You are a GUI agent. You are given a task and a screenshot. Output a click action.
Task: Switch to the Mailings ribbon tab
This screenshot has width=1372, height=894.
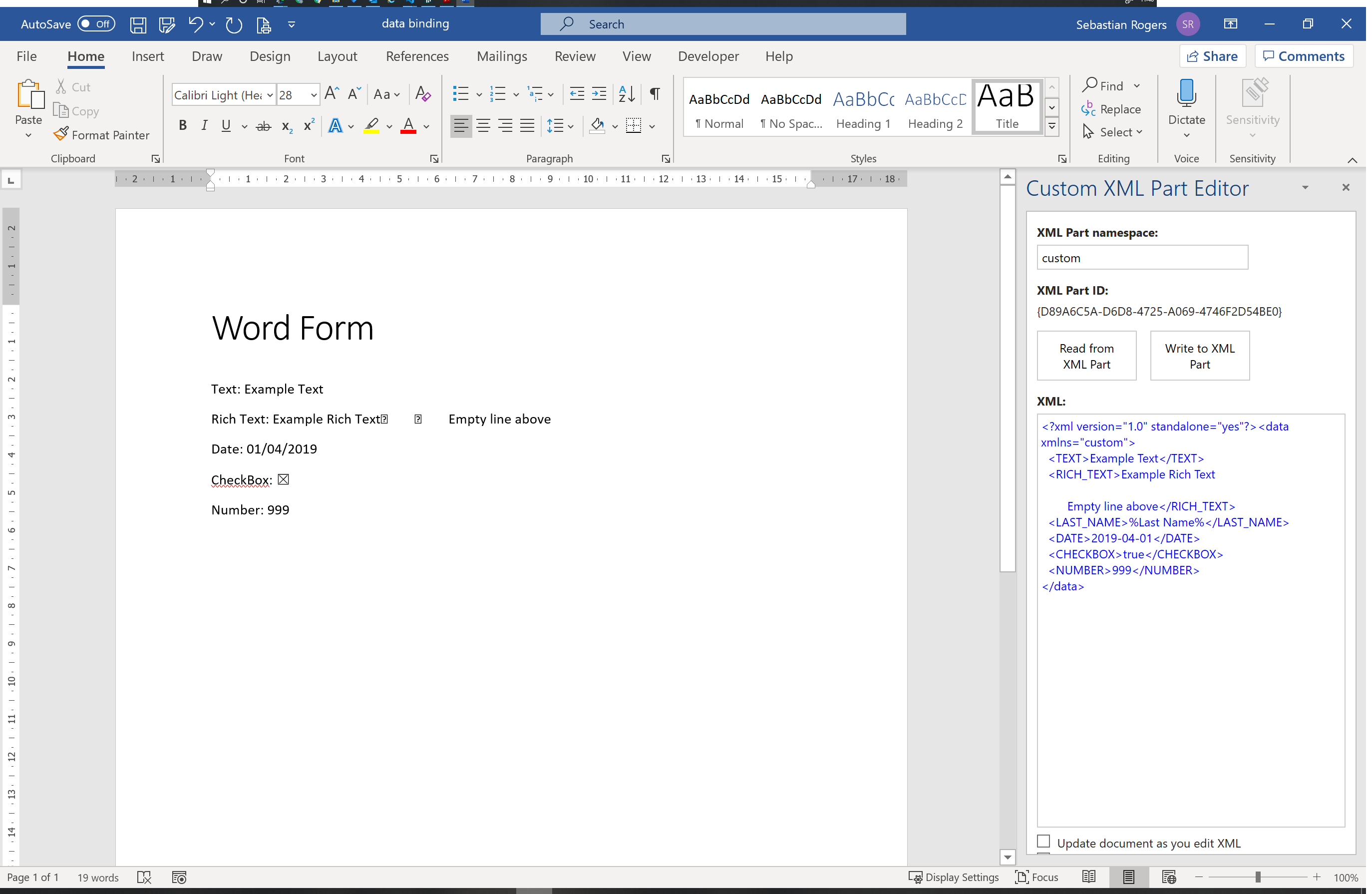tap(501, 55)
